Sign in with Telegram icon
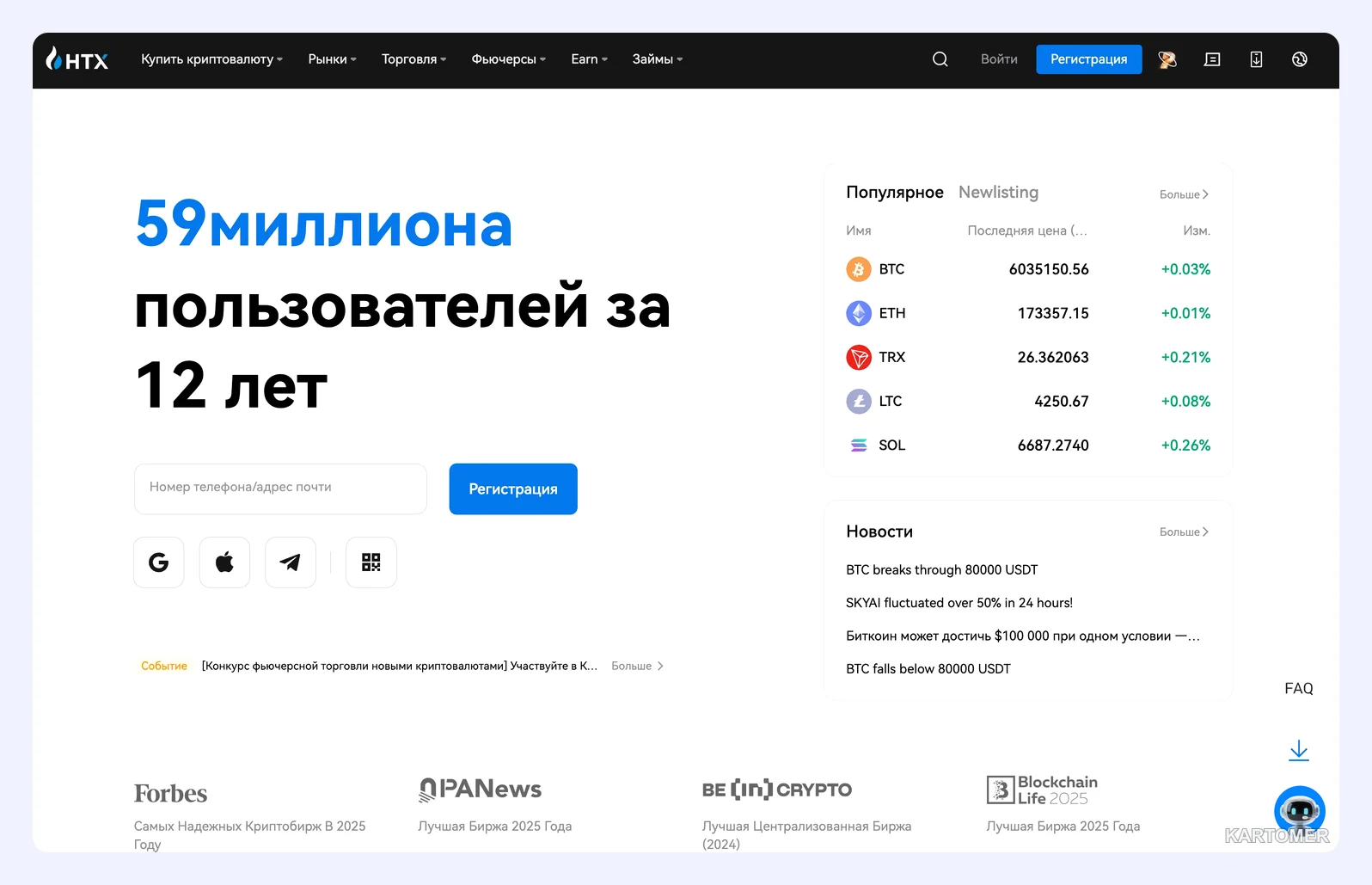Screen dimensions: 1372x885 [291, 562]
